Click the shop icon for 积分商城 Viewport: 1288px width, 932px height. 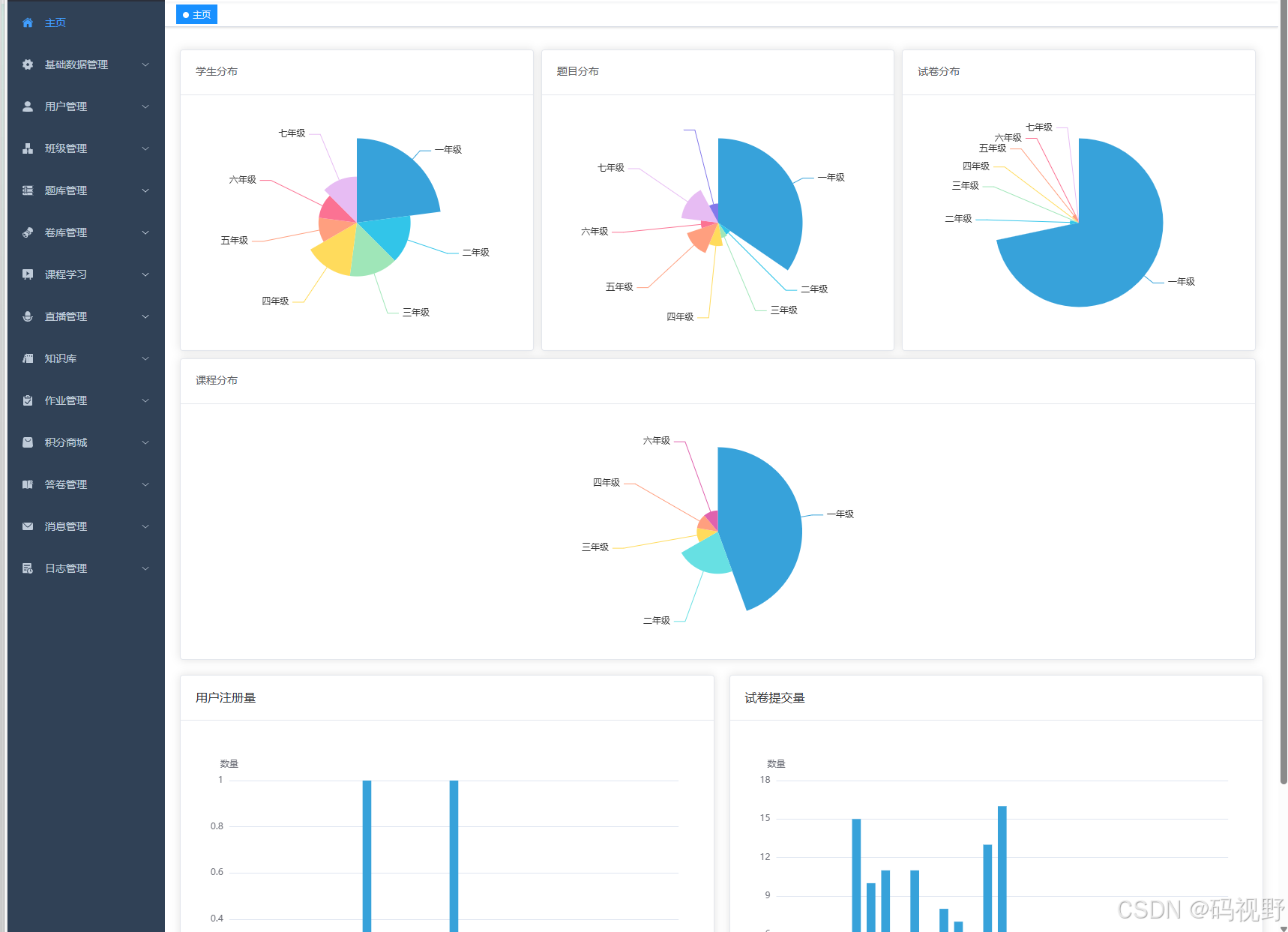point(28,442)
